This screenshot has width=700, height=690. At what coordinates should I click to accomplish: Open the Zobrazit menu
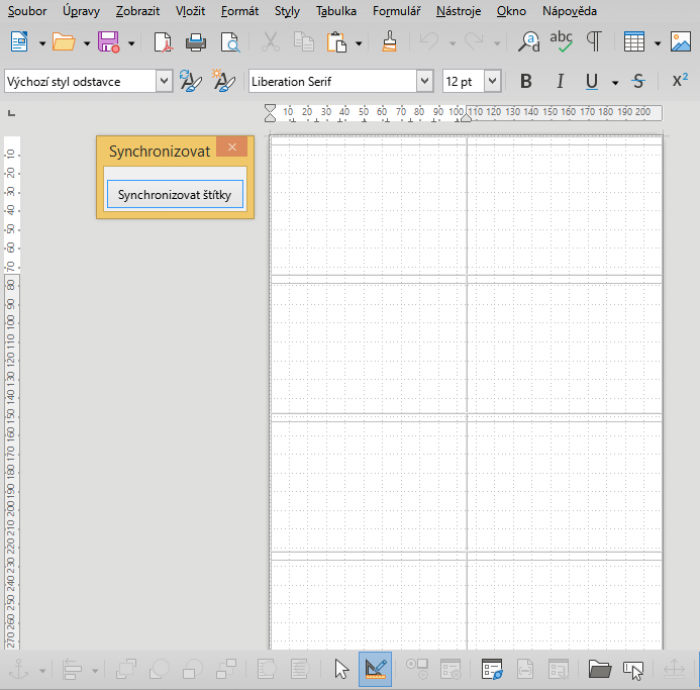click(x=138, y=11)
